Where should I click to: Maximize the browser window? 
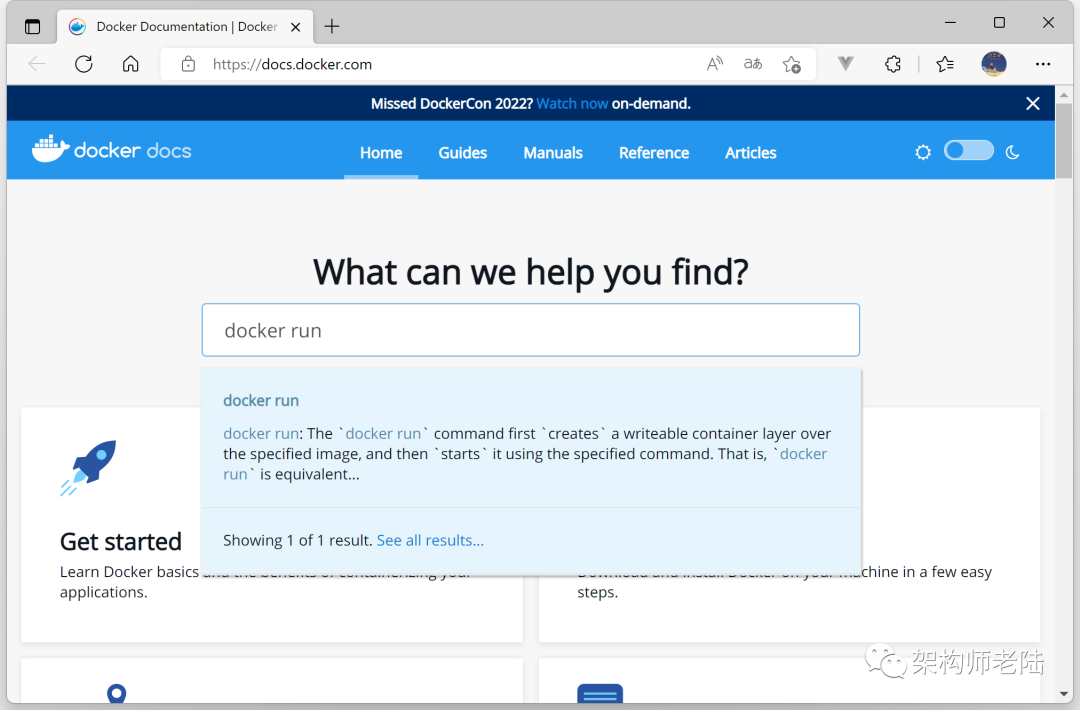click(999, 23)
